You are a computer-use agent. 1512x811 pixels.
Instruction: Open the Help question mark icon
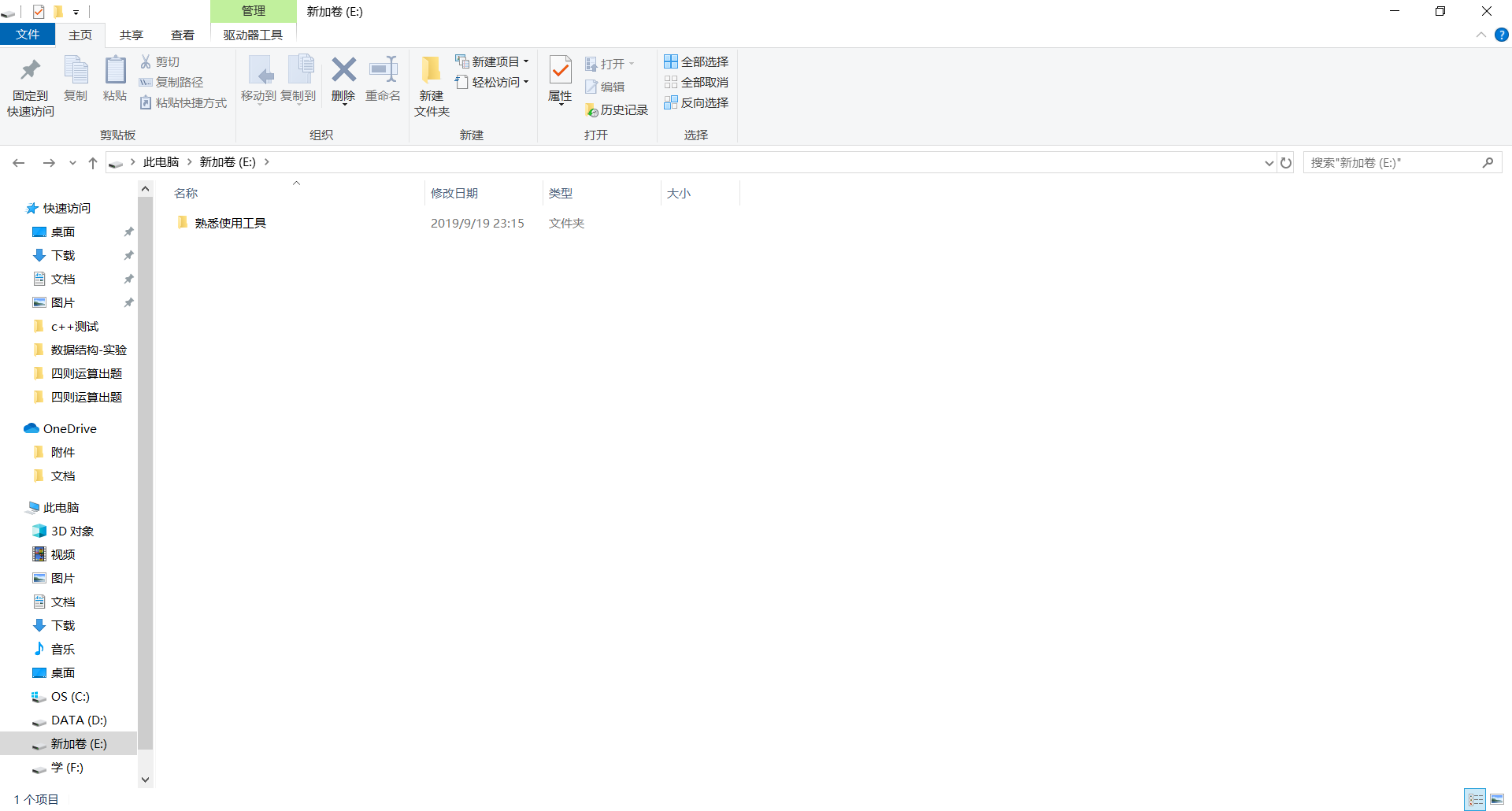[x=1502, y=35]
